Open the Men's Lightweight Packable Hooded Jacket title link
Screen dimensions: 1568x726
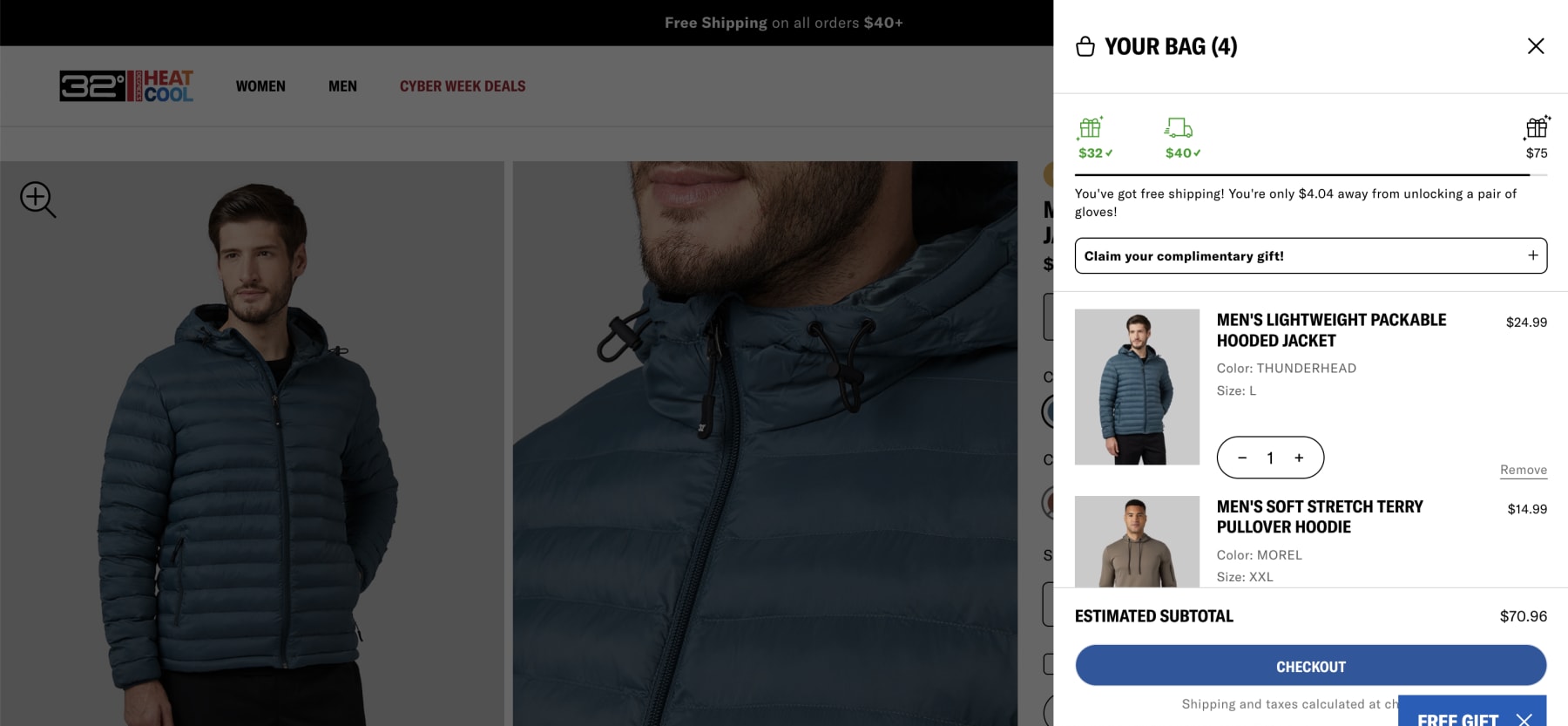pyautogui.click(x=1331, y=330)
